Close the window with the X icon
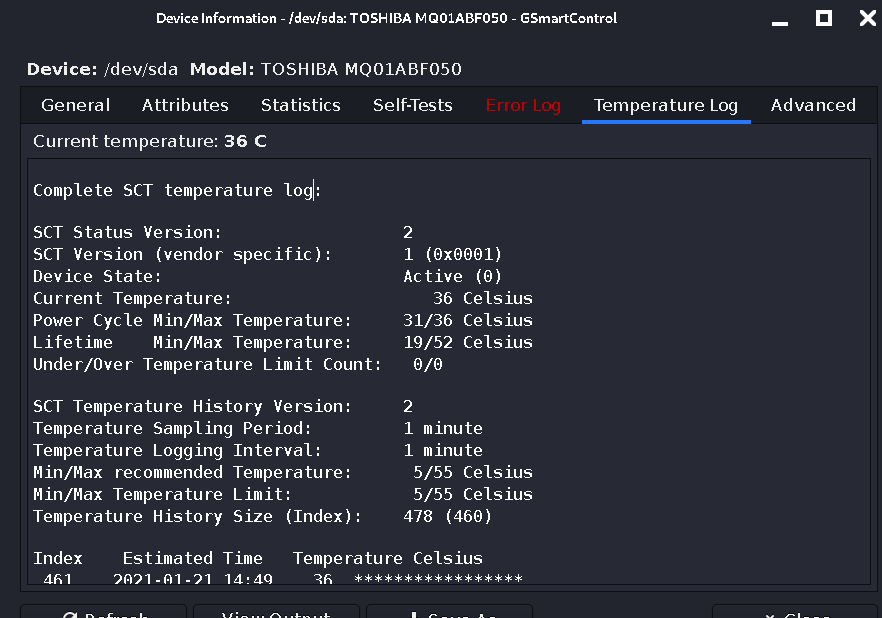Viewport: 882px width, 618px height. tap(868, 18)
